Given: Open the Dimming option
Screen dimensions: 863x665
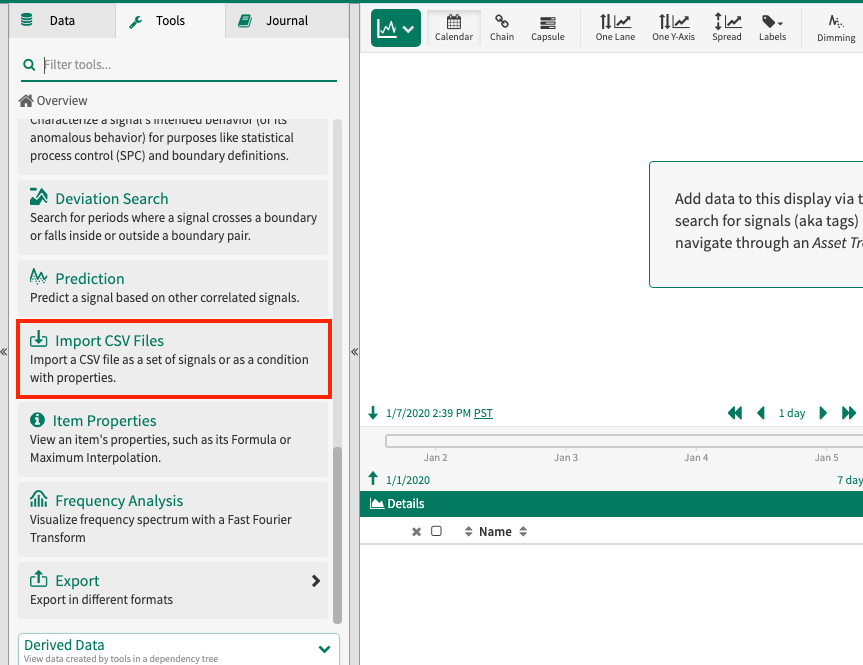Looking at the screenshot, I should [835, 27].
